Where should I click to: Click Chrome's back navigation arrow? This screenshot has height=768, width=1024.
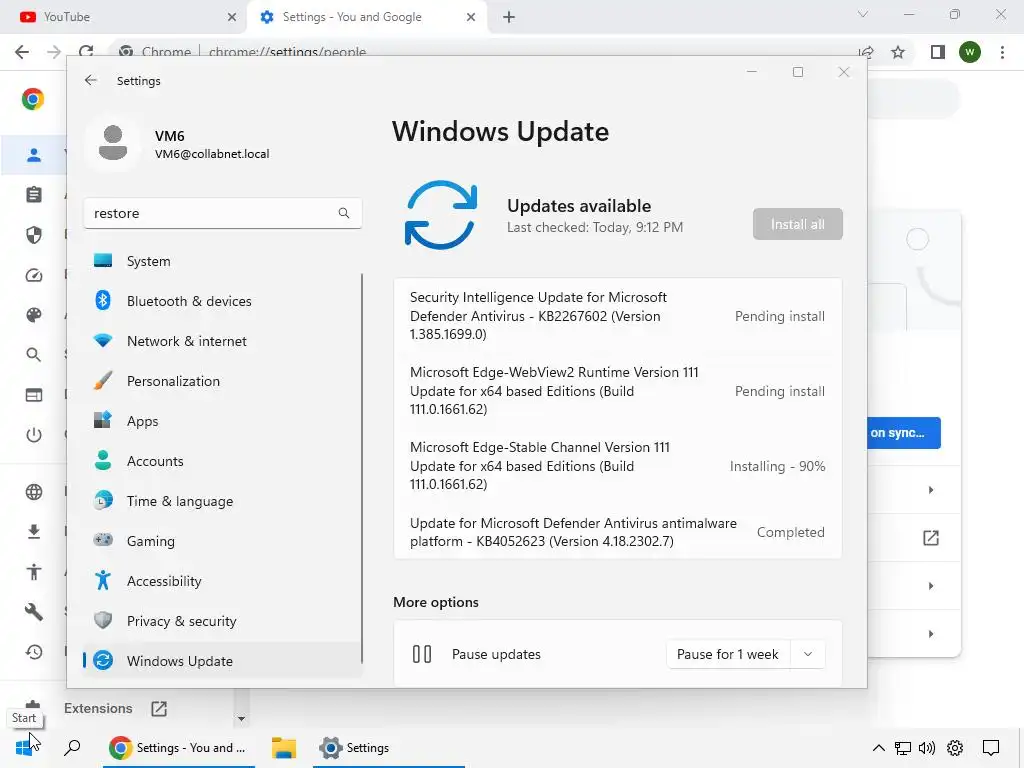coord(22,52)
